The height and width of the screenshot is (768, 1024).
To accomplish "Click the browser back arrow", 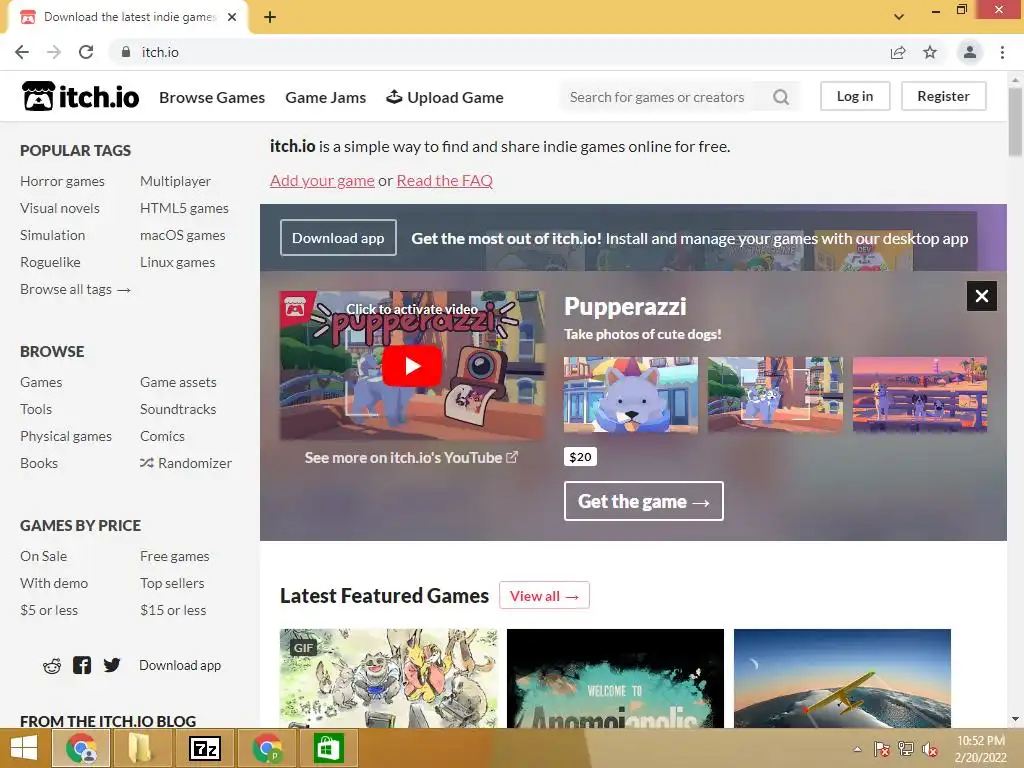I will 22,52.
